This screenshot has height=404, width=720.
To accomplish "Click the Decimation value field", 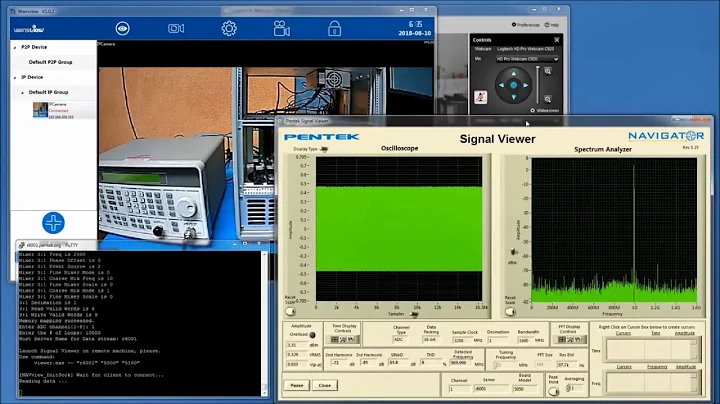I will pos(499,341).
